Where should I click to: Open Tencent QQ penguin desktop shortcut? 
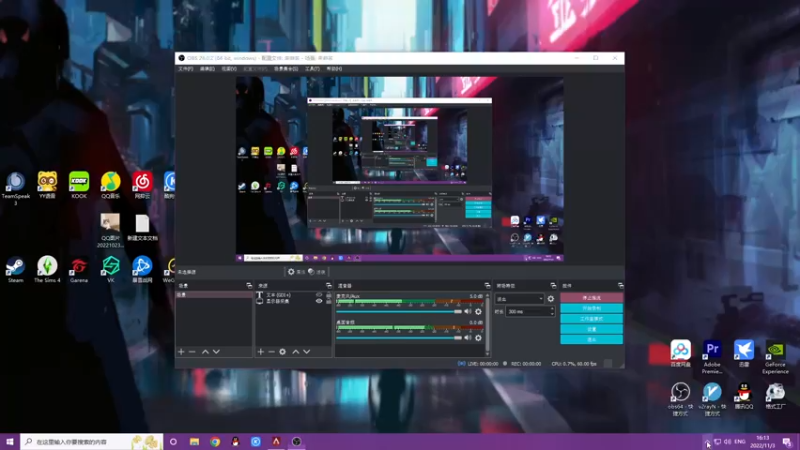coord(744,396)
